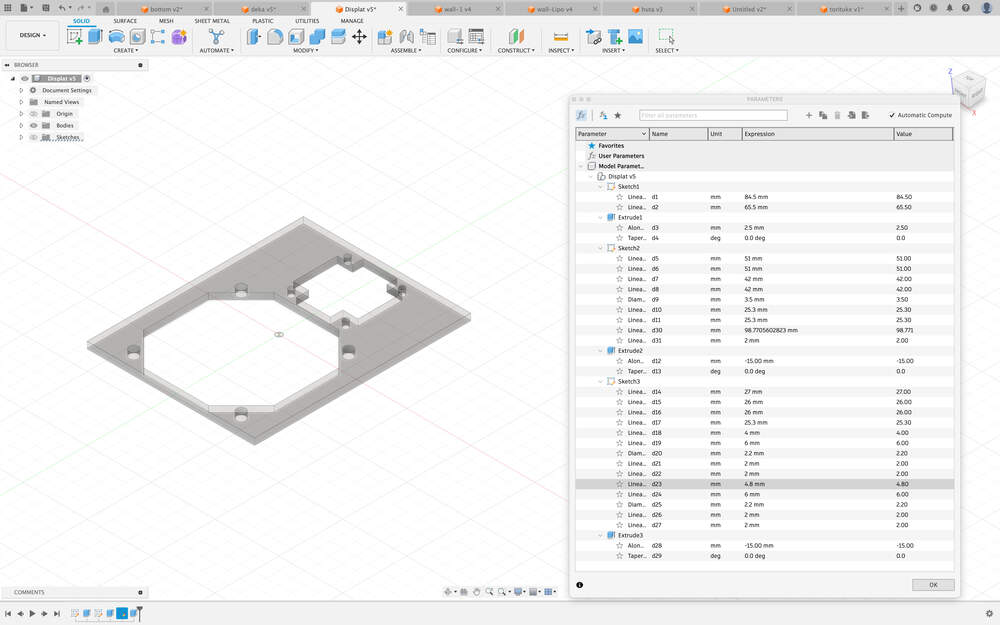The image size is (1000, 625).
Task: Toggle the Automatic Compute checkbox
Action: tap(892, 115)
